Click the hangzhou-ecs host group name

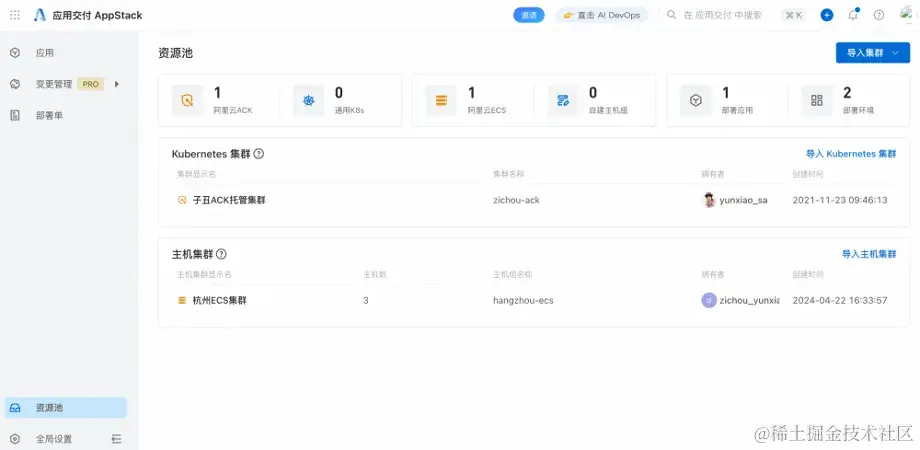523,300
